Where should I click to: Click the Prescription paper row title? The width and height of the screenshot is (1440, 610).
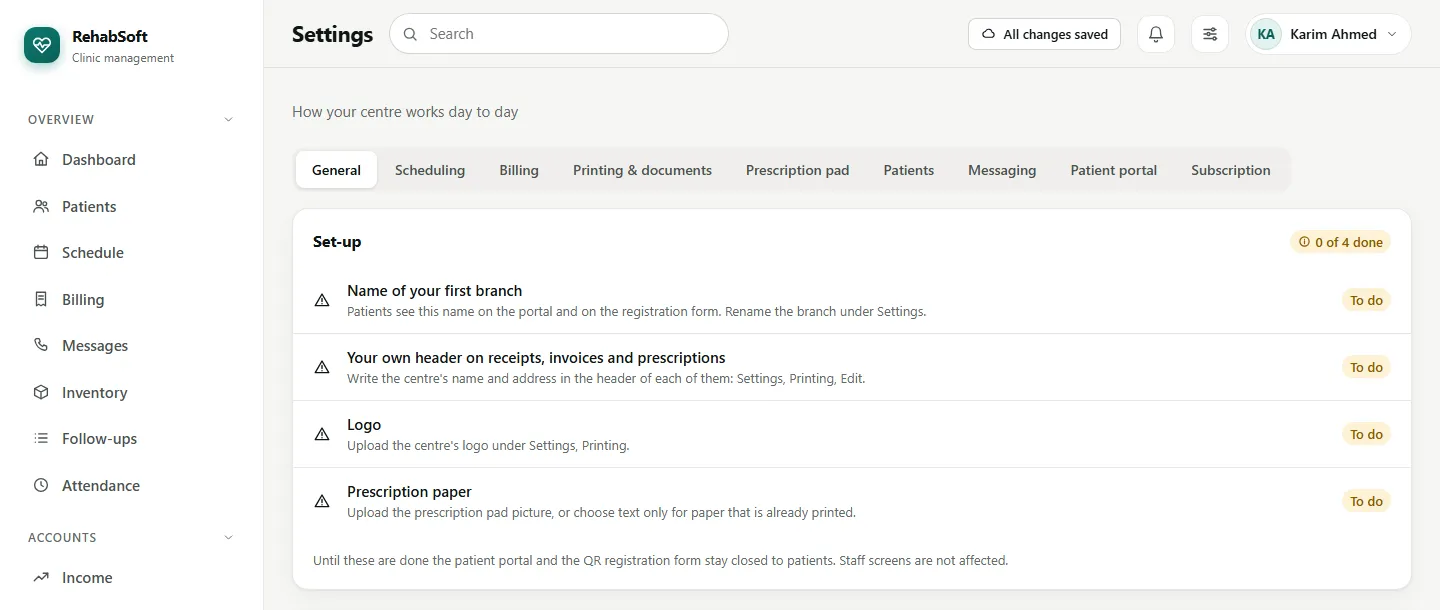click(x=409, y=492)
